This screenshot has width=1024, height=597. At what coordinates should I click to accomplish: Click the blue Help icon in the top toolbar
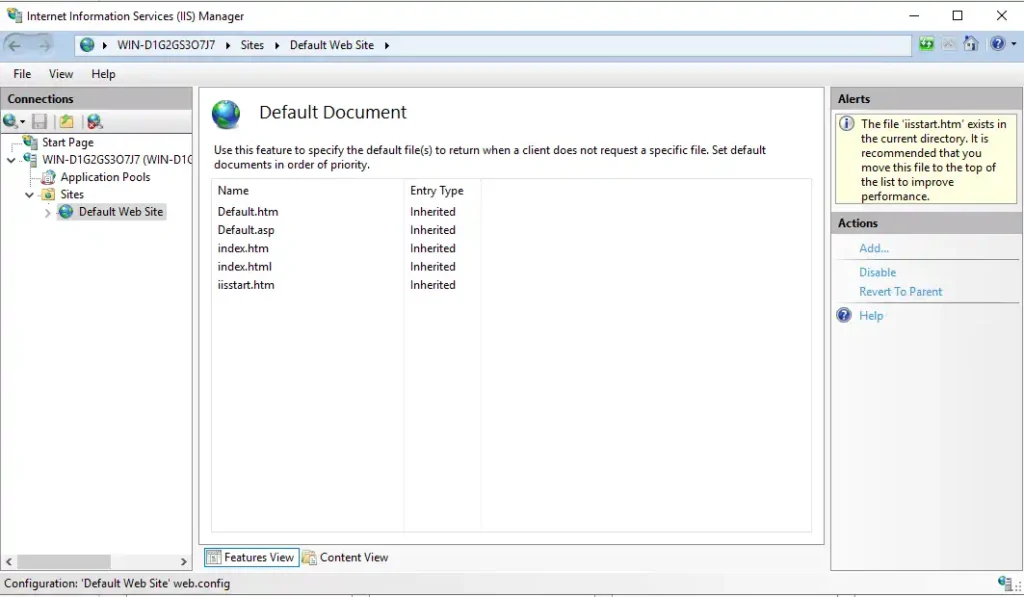point(997,44)
